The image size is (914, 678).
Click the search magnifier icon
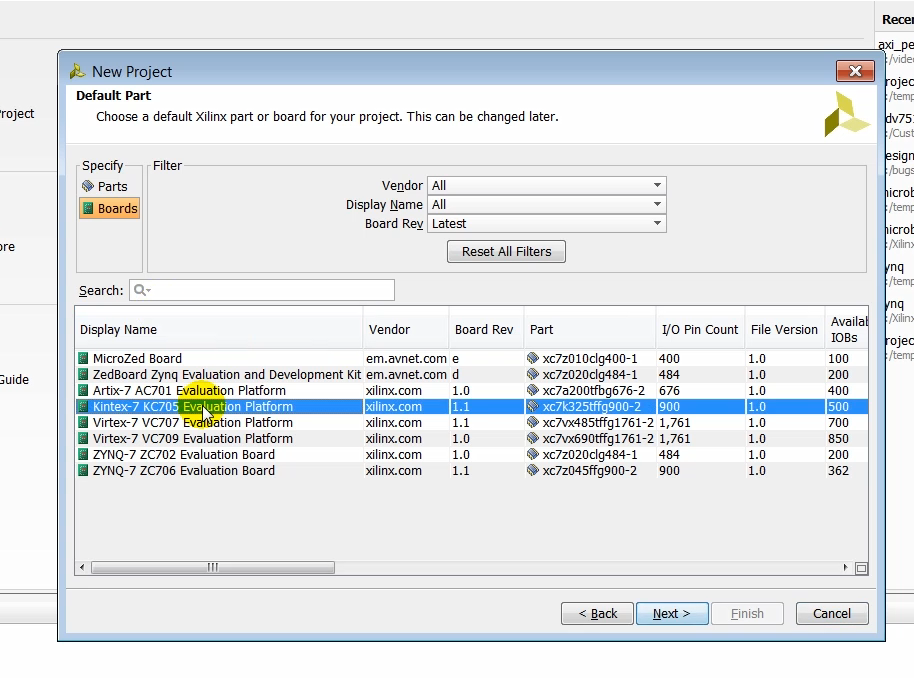click(141, 290)
